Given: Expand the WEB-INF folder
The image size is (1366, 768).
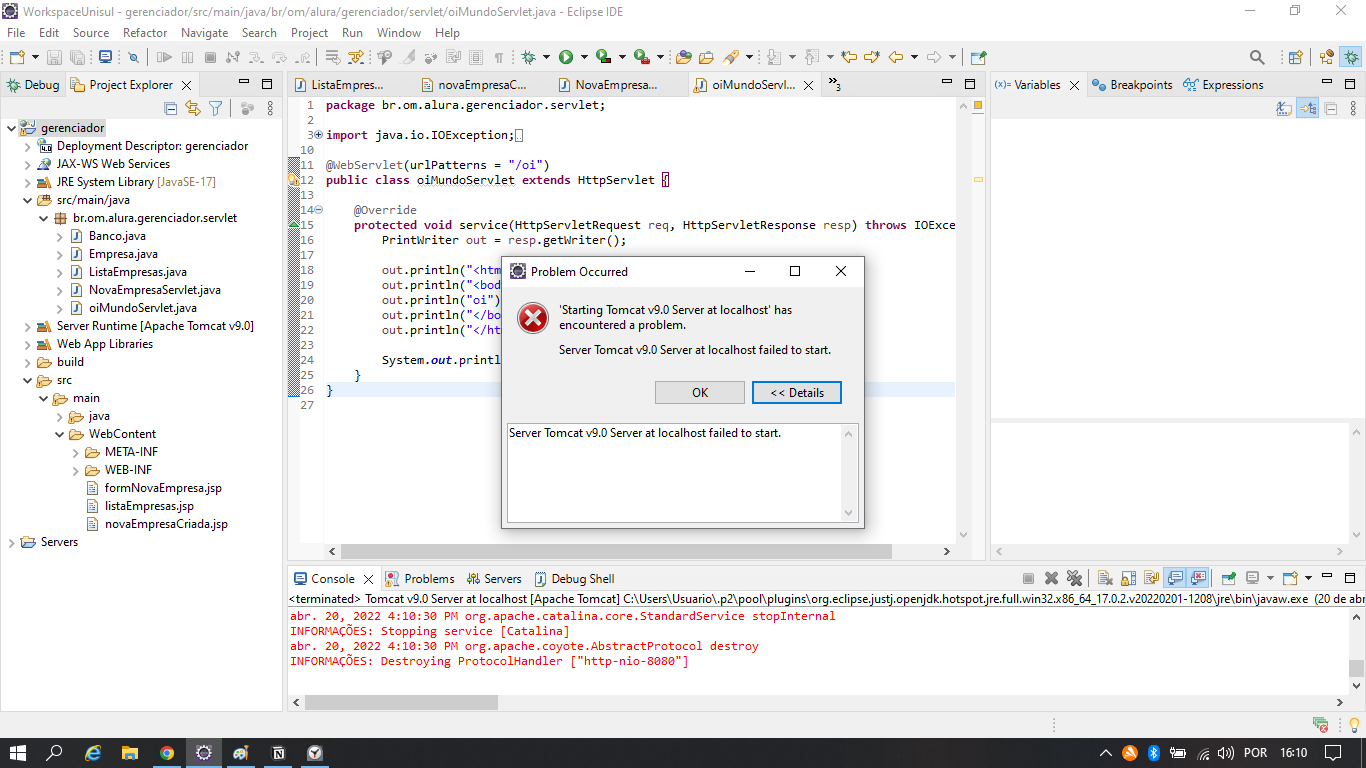Looking at the screenshot, I should [x=76, y=470].
